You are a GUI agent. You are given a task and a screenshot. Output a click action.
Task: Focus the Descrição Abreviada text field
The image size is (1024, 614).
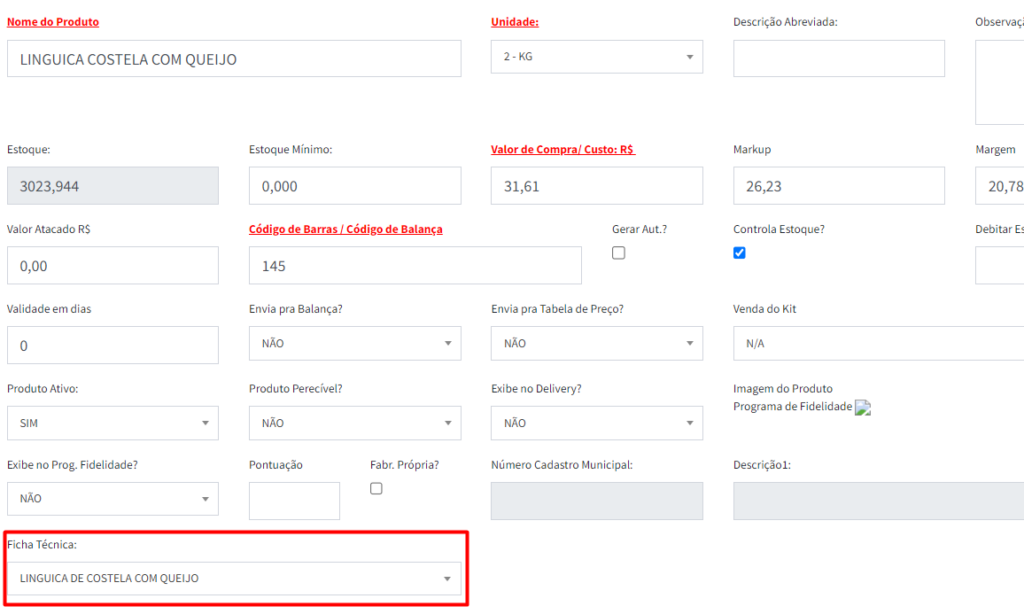point(838,59)
